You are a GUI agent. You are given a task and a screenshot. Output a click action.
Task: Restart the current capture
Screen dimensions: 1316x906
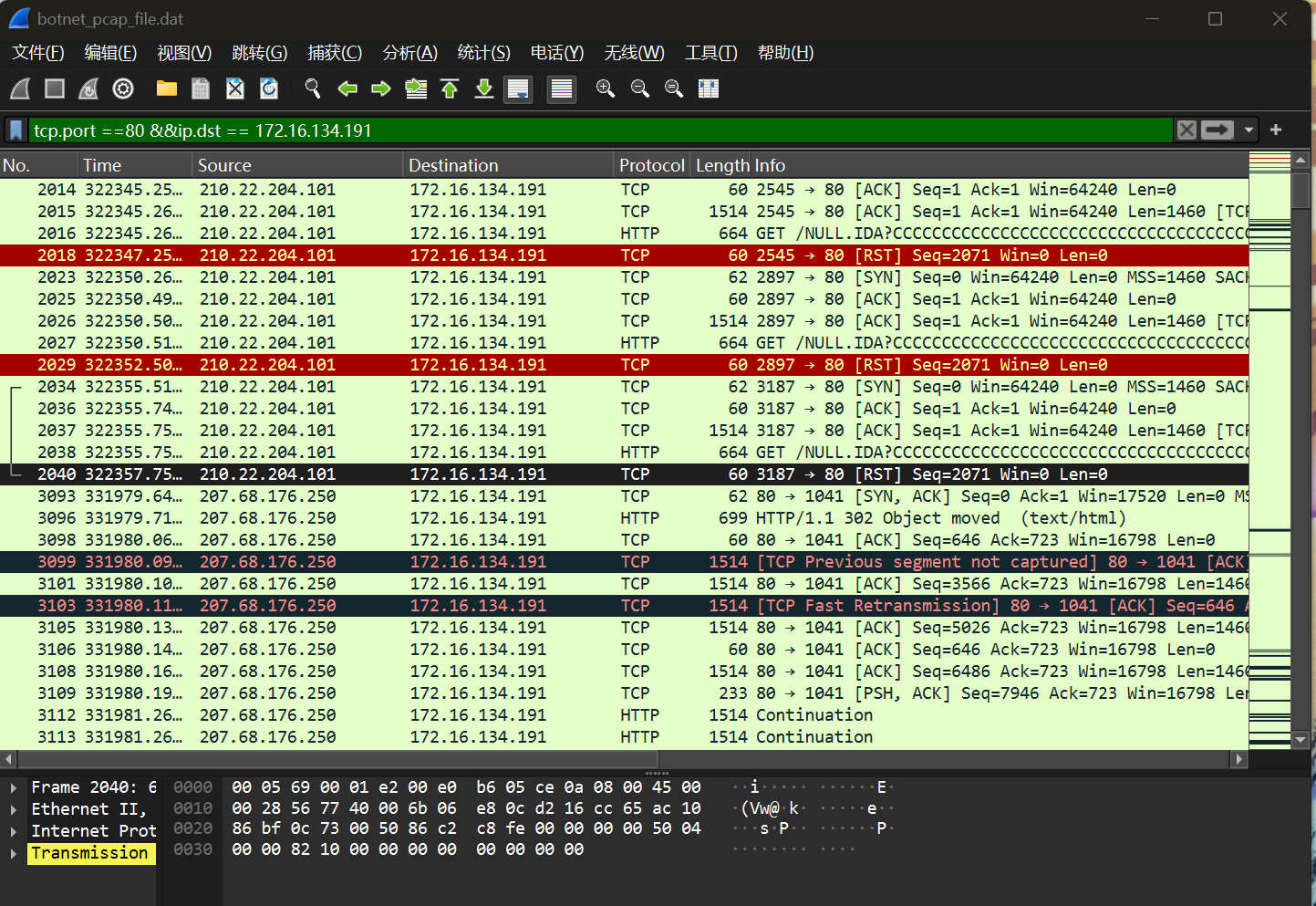pyautogui.click(x=88, y=89)
